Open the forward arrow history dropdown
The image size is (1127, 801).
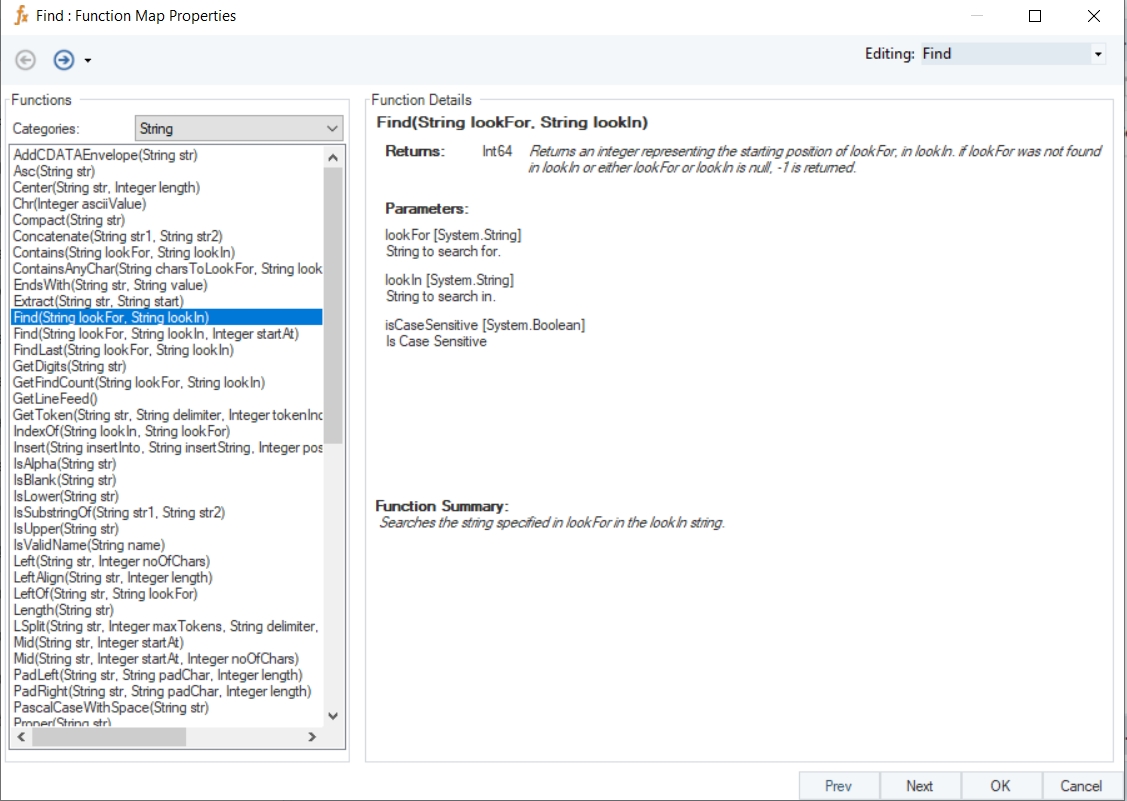88,61
